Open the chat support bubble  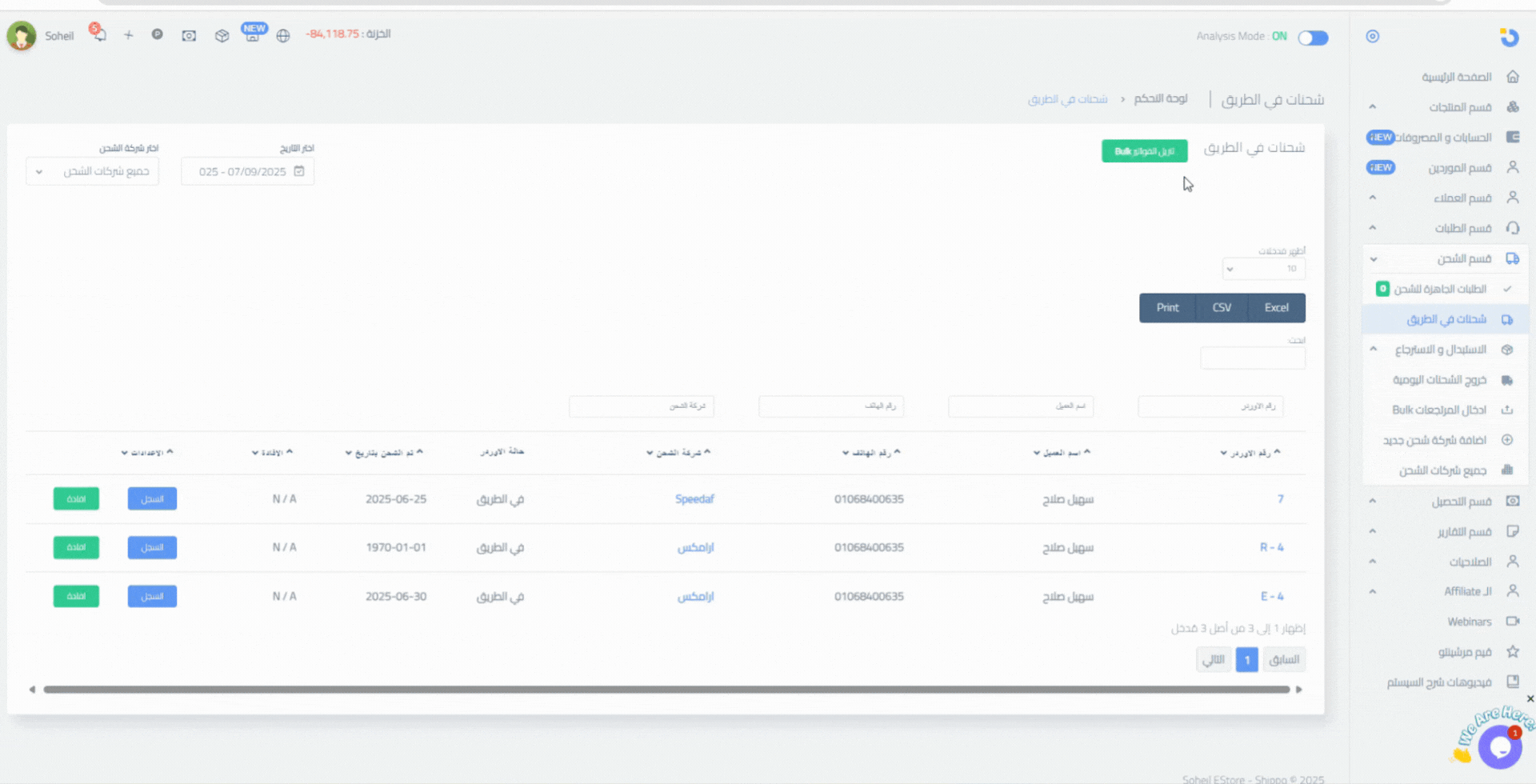coord(1499,747)
